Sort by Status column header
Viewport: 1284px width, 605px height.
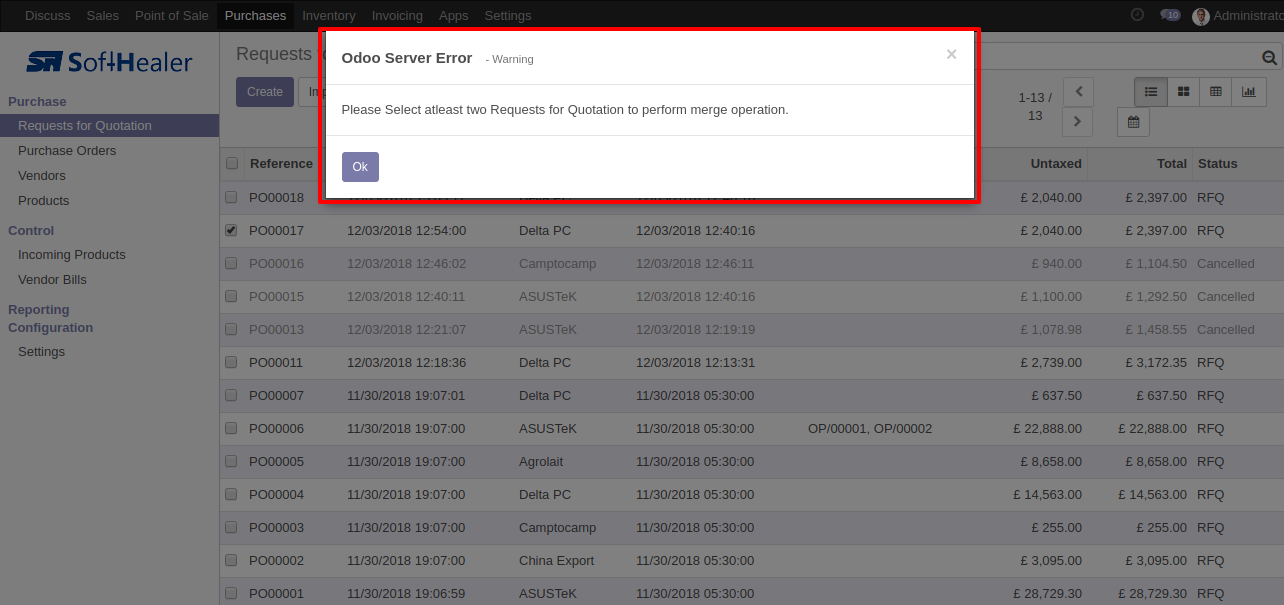click(1217, 163)
